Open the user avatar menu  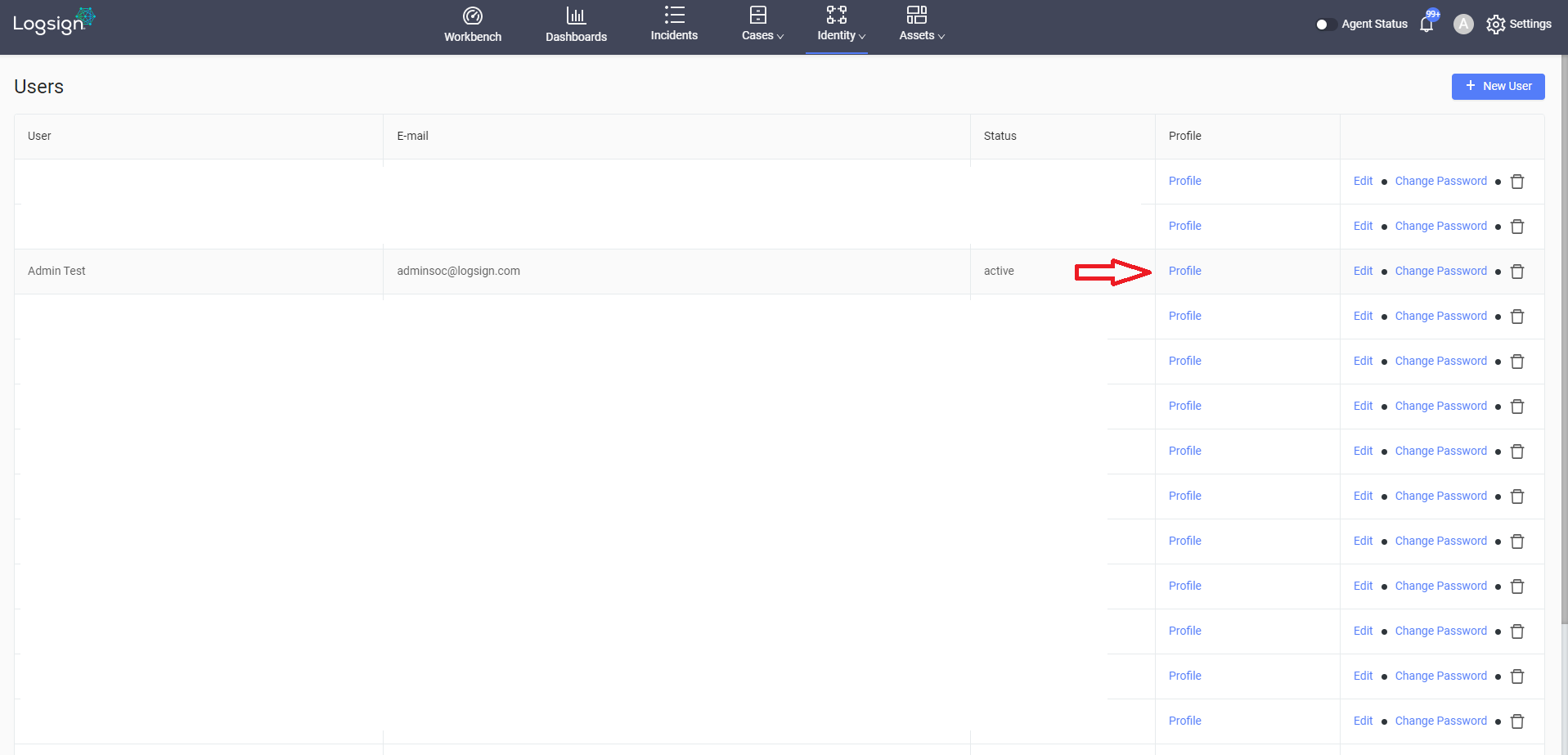[1463, 25]
